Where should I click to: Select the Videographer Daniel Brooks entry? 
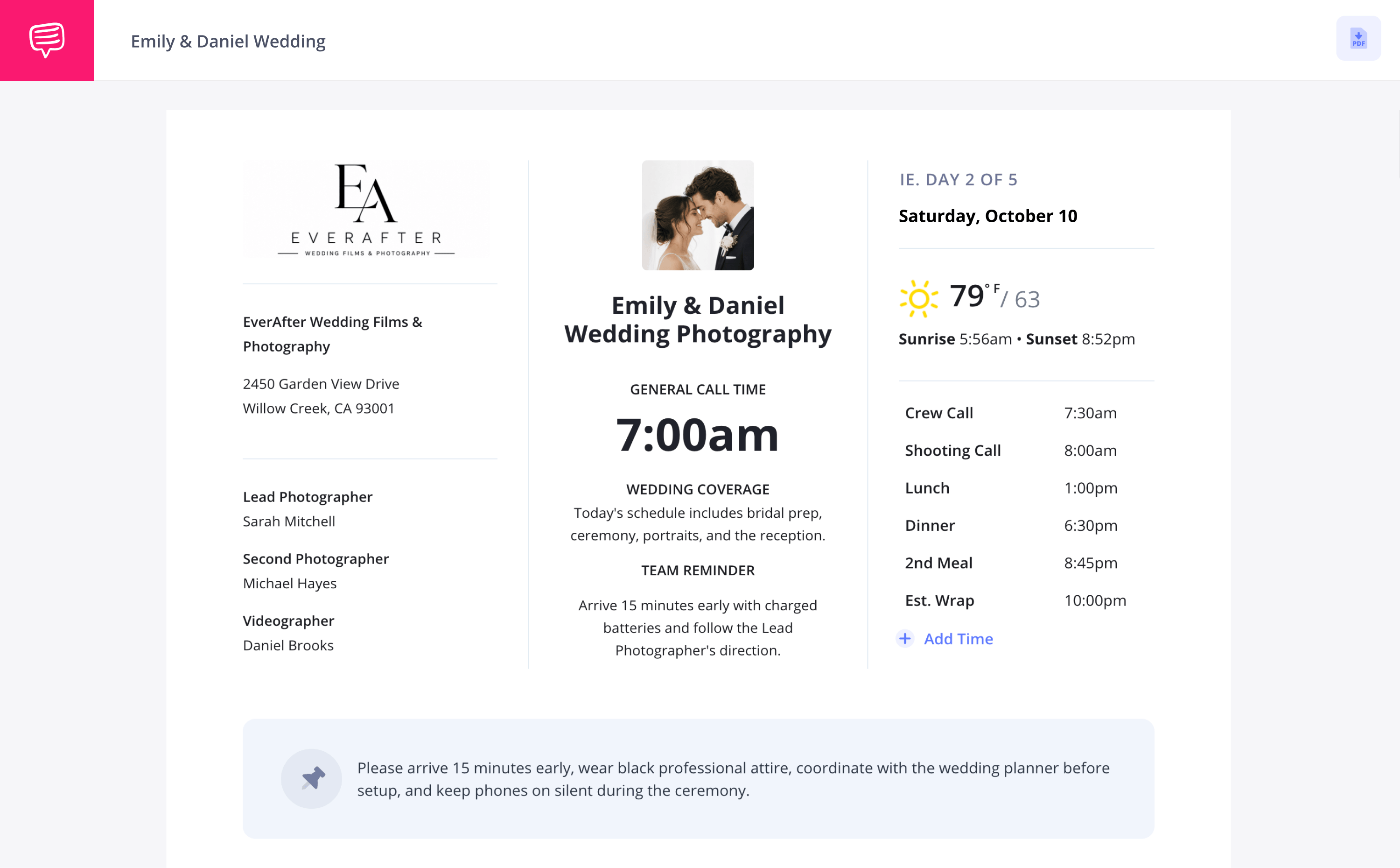click(x=288, y=633)
